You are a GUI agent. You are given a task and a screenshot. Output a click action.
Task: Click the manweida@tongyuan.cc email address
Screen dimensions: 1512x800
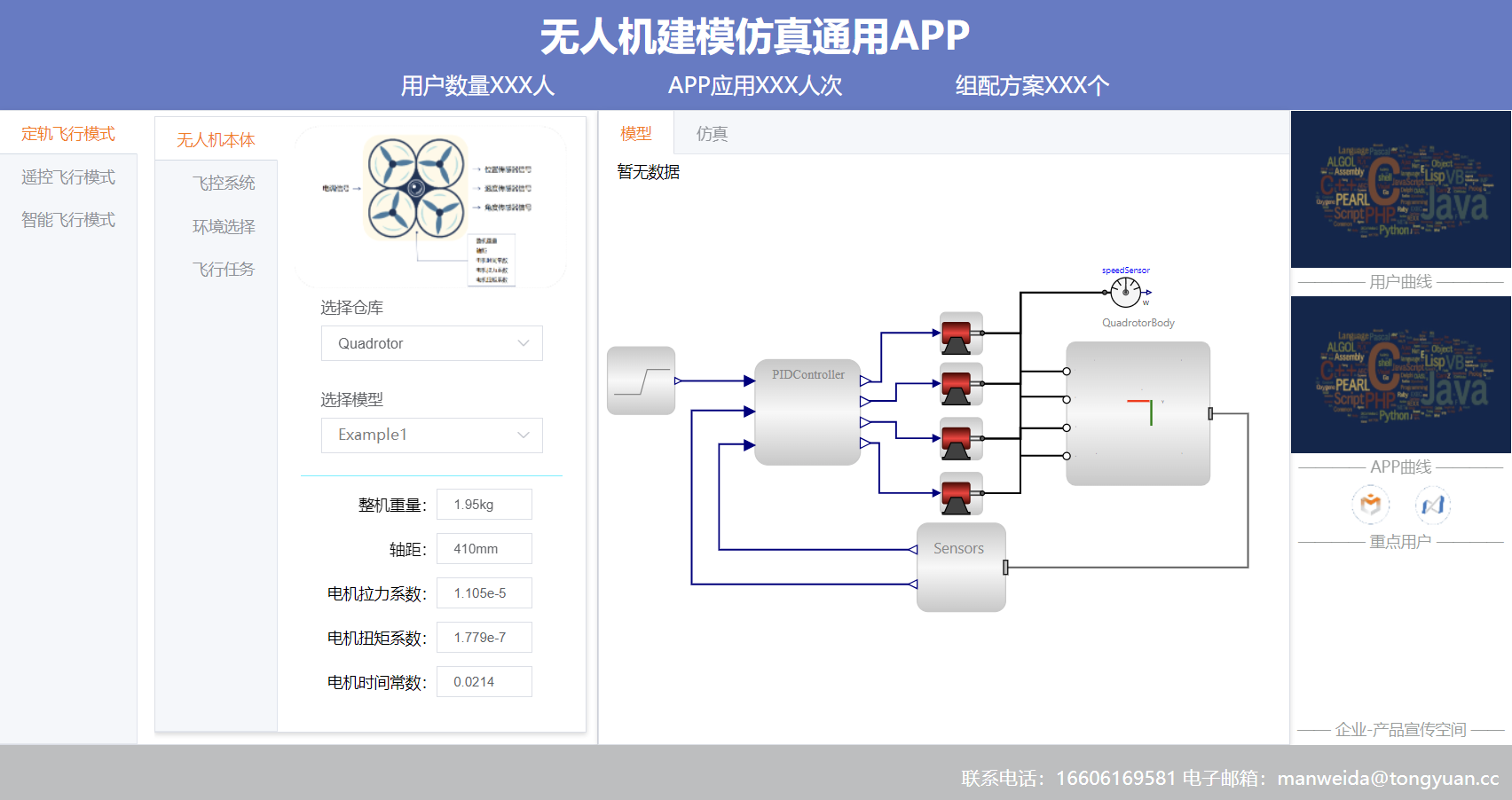1388,779
